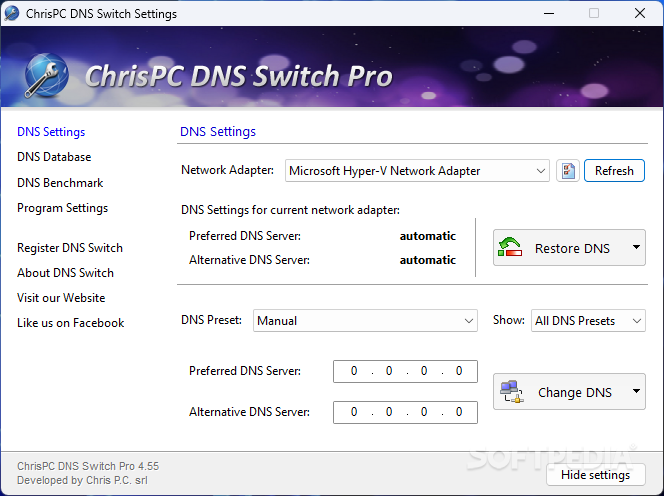Click first octet of Alternative DNS Server field

(354, 412)
